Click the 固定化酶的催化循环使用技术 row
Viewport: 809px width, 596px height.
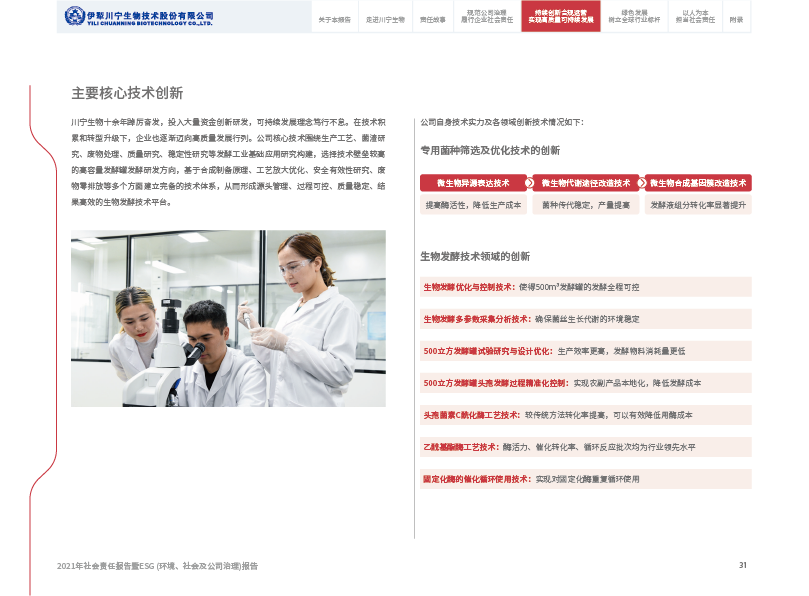(x=585, y=479)
